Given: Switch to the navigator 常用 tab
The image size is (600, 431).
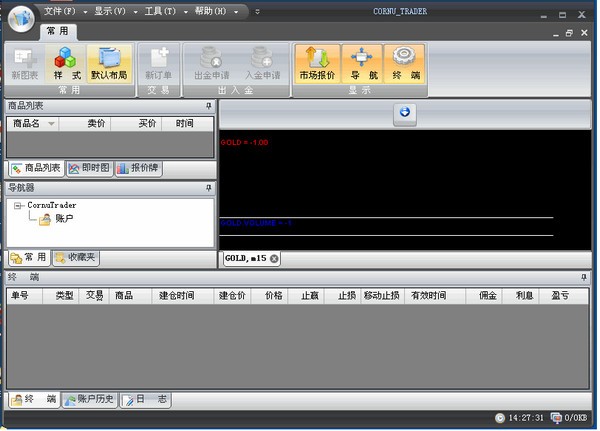Looking at the screenshot, I should (x=29, y=258).
